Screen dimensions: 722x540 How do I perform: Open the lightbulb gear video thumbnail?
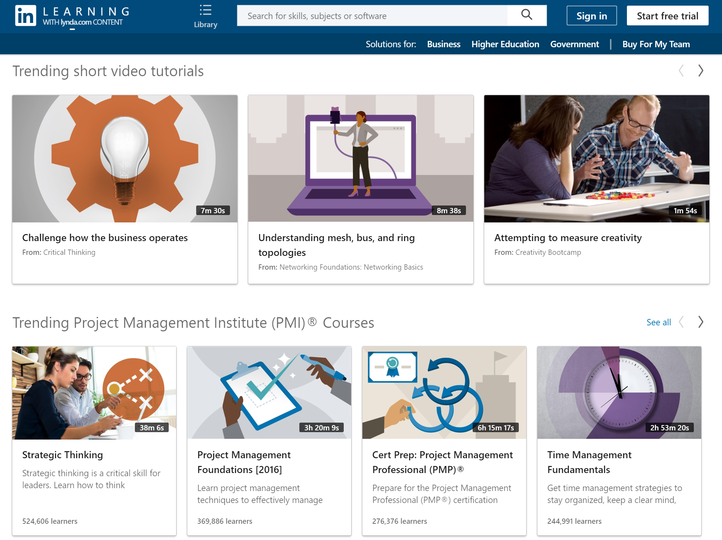point(125,158)
